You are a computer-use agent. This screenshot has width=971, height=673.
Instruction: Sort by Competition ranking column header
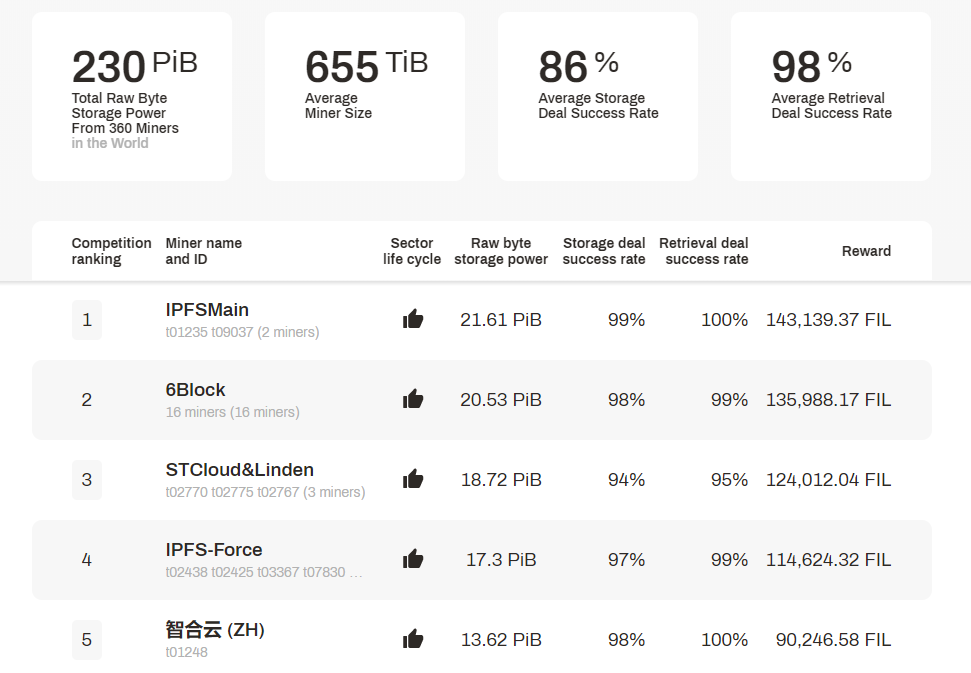tap(111, 251)
